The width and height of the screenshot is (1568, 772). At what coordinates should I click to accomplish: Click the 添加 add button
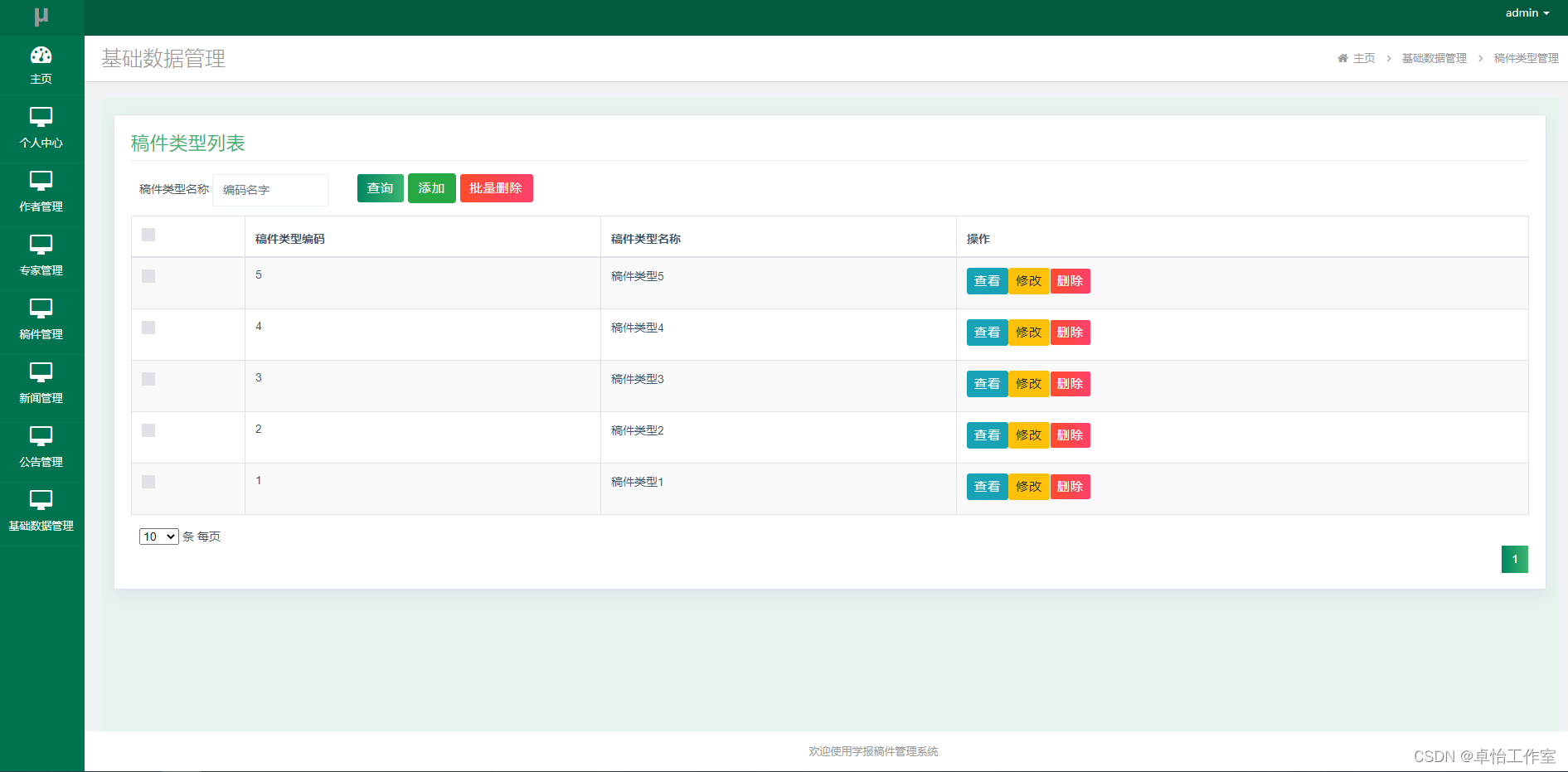(432, 188)
